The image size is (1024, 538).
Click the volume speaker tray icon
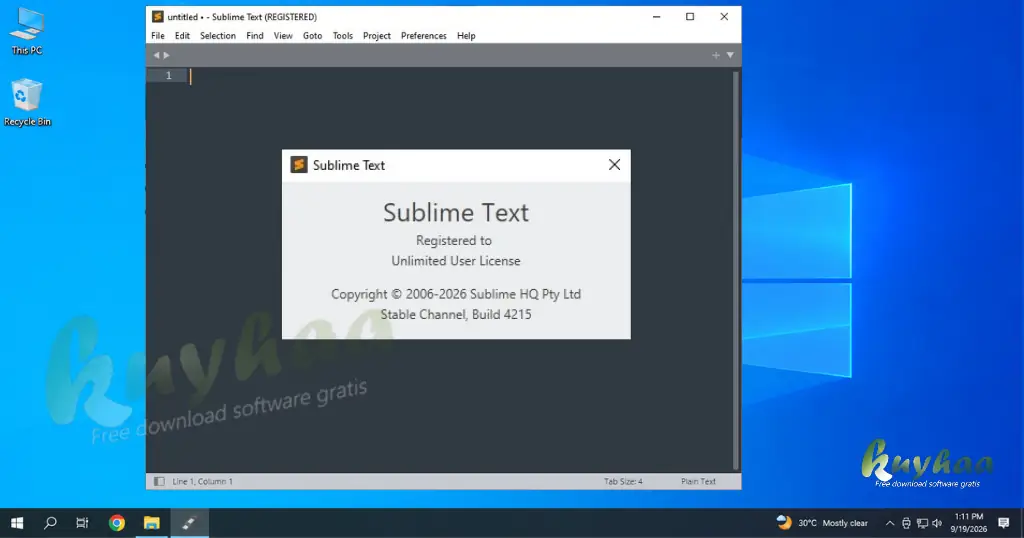click(x=937, y=523)
